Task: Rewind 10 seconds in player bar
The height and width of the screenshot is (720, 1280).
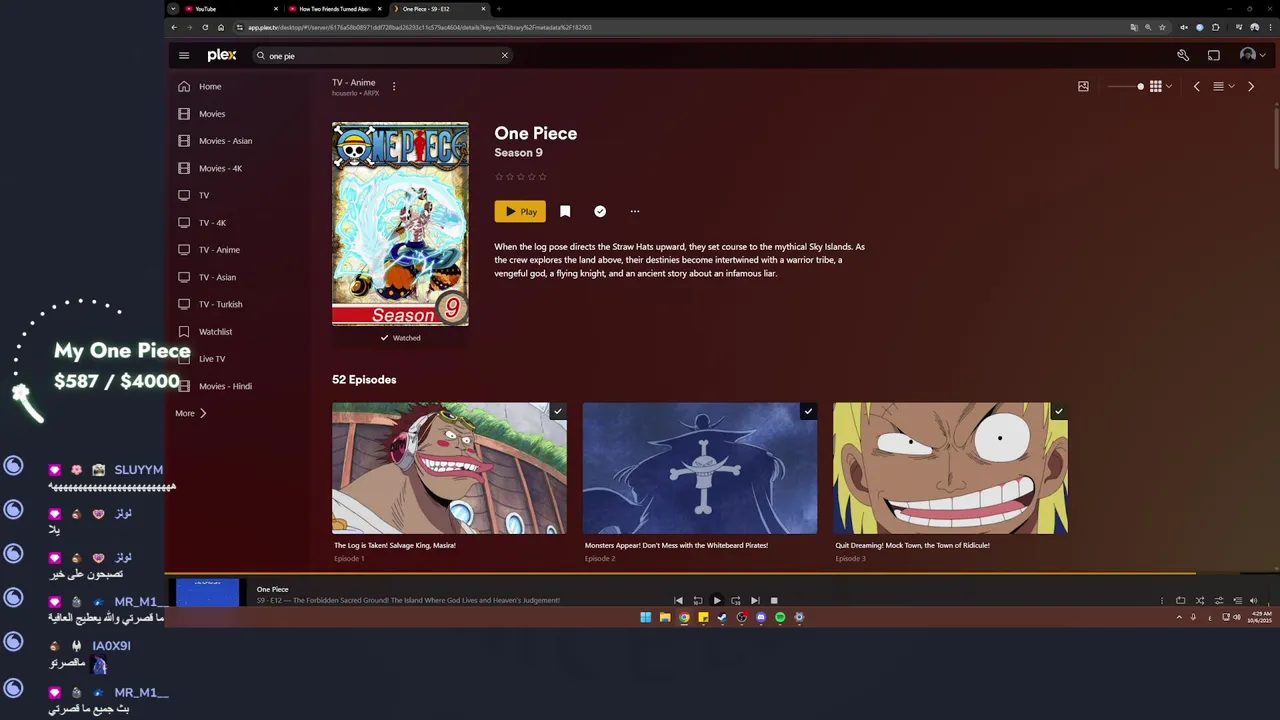Action: point(697,601)
